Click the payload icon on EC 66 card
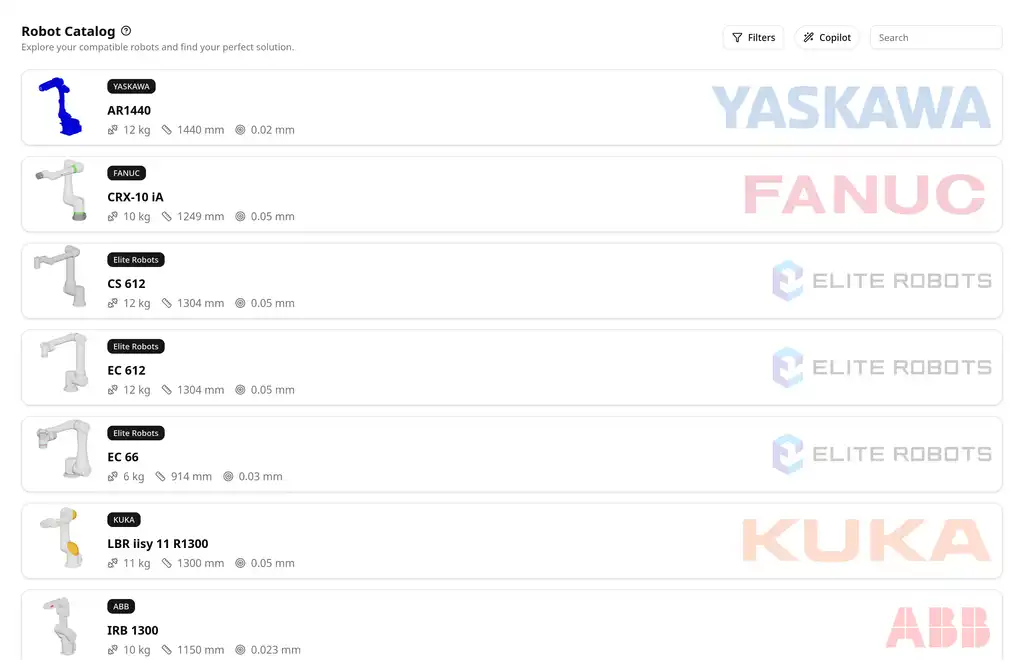1024x670 pixels. [113, 477]
